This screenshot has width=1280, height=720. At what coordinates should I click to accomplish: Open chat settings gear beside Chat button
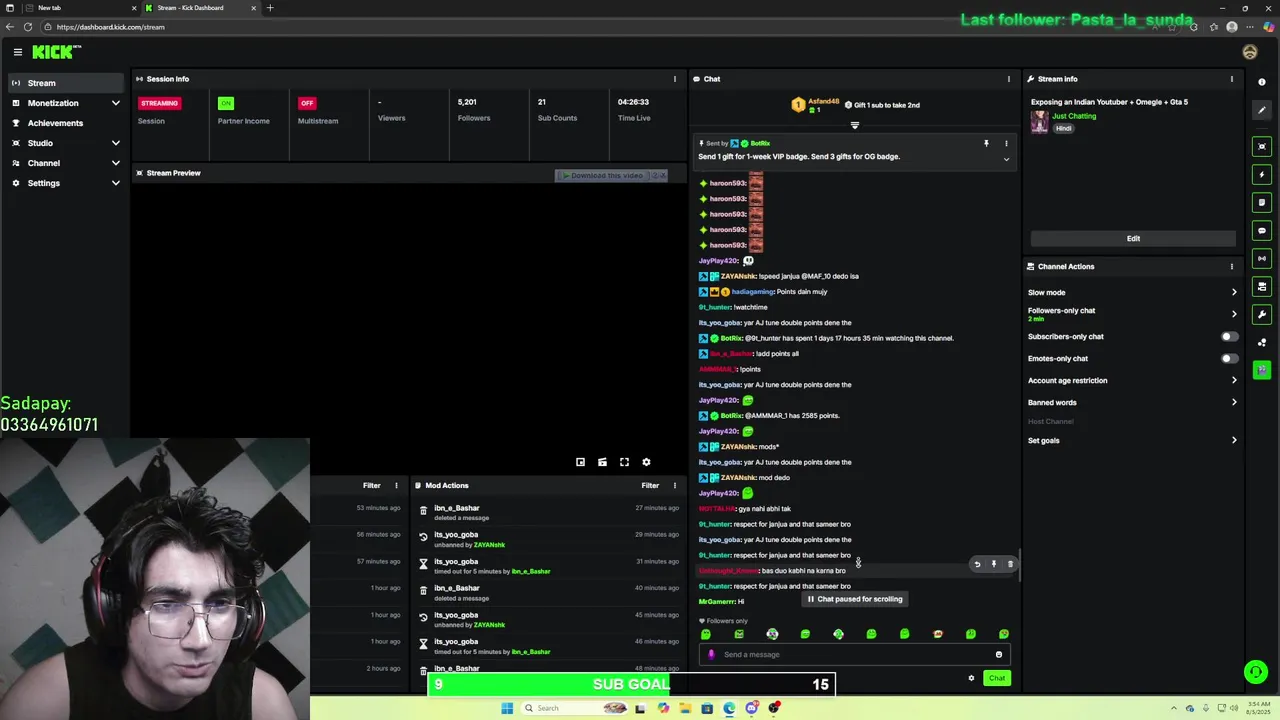tap(971, 678)
